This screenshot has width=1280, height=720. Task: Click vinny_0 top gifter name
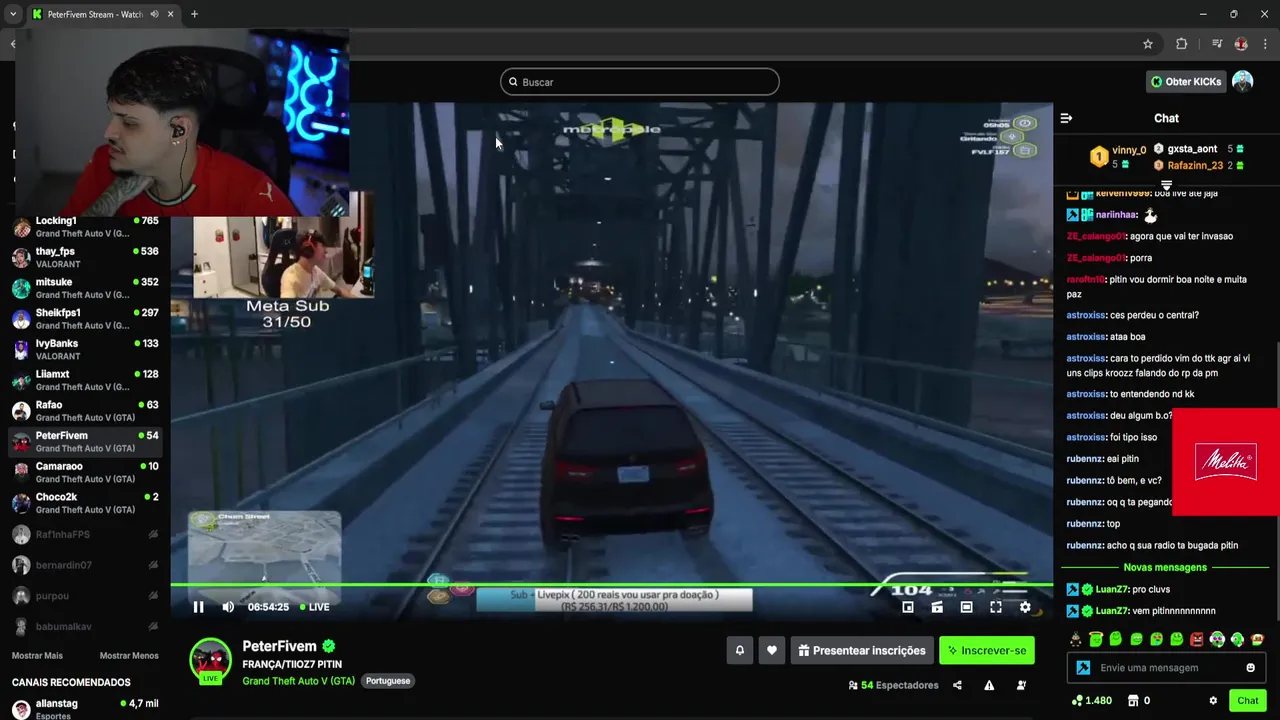click(x=1129, y=150)
